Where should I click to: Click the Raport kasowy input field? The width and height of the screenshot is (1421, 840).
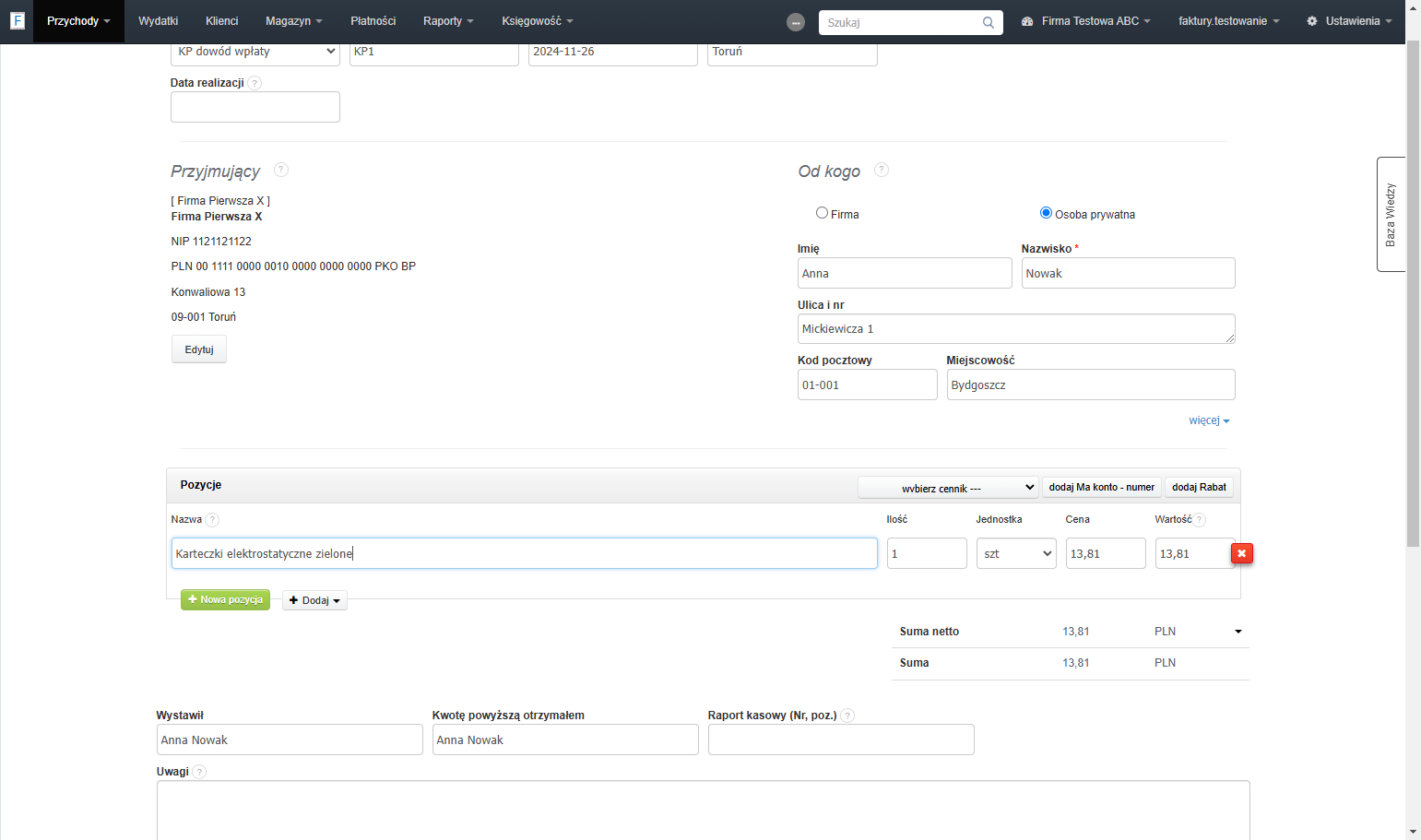click(x=841, y=739)
